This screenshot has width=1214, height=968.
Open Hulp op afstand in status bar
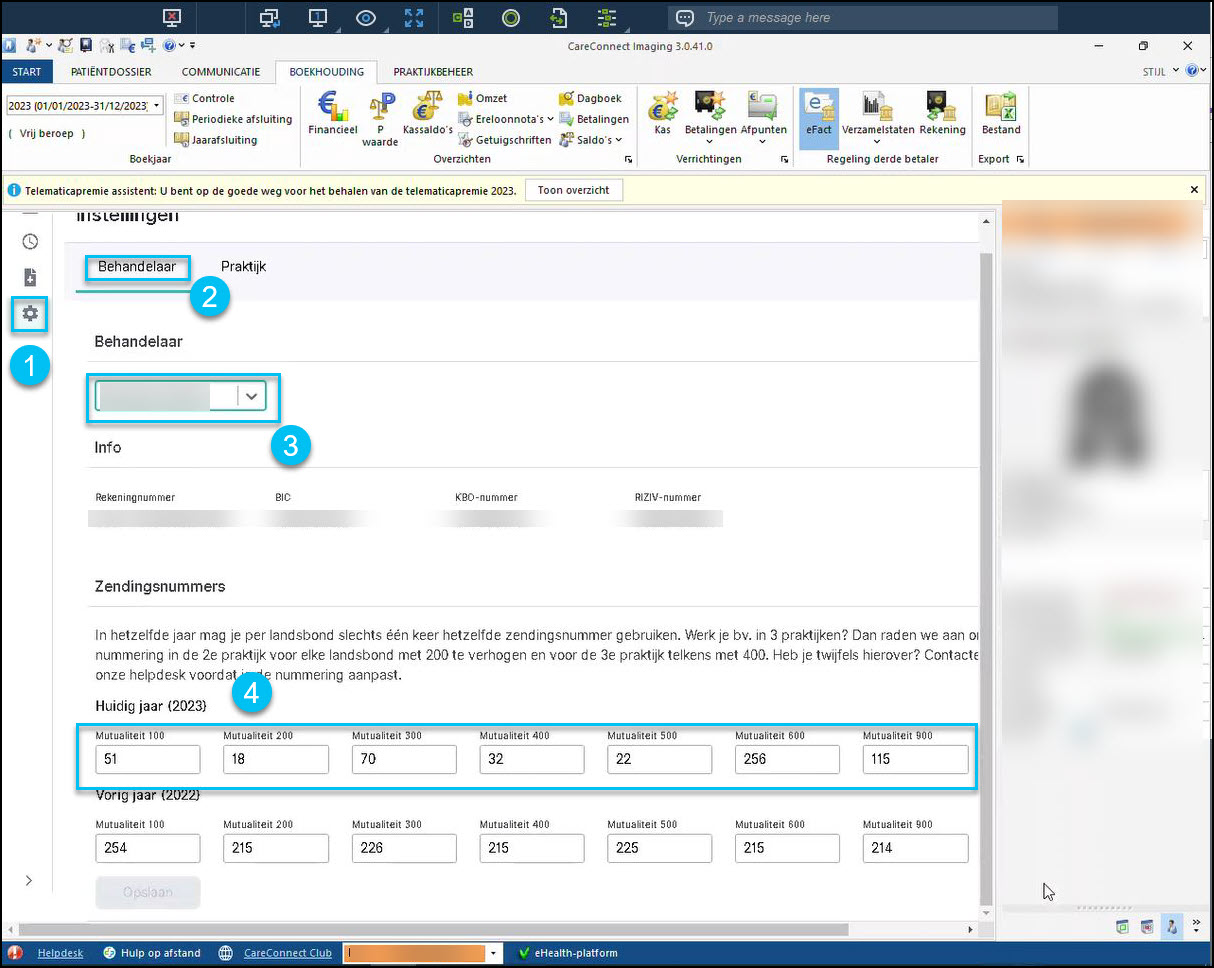[152, 953]
